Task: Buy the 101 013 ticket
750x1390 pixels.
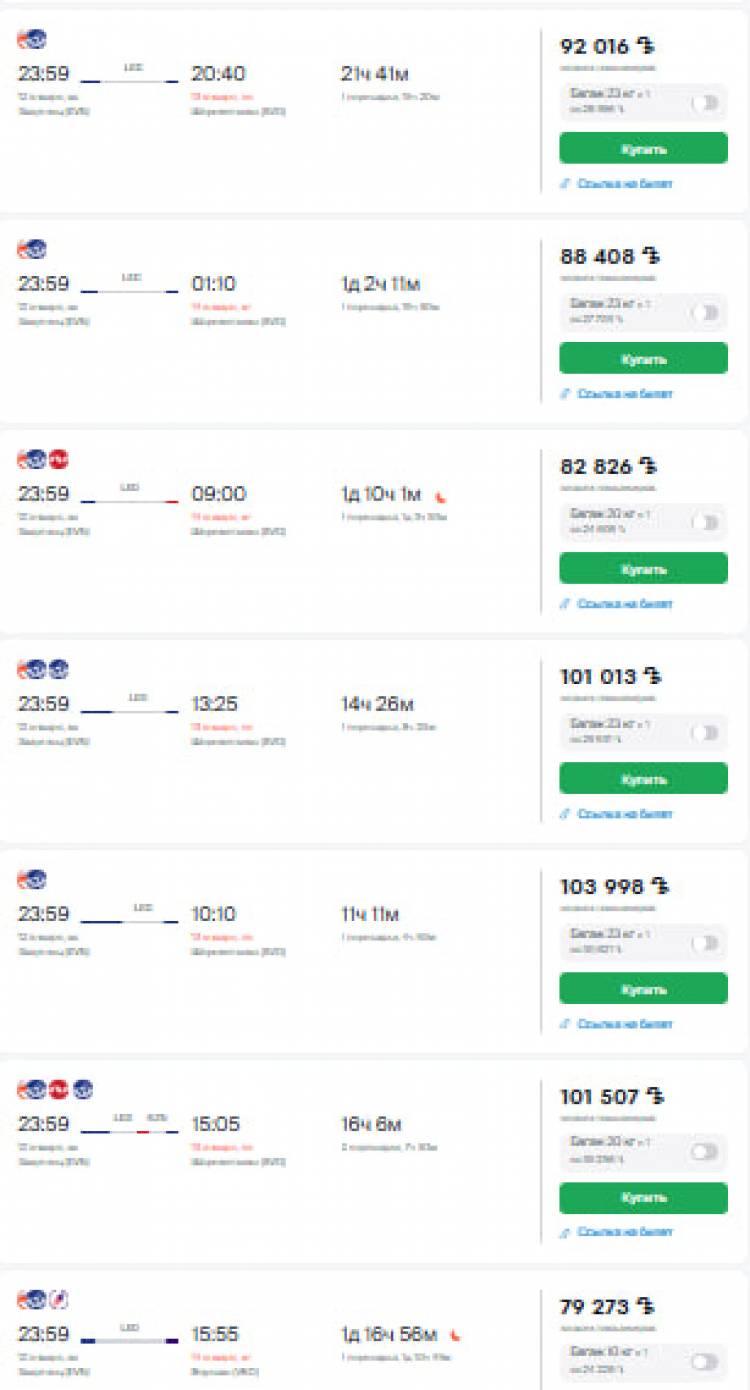Action: pyautogui.click(x=643, y=778)
